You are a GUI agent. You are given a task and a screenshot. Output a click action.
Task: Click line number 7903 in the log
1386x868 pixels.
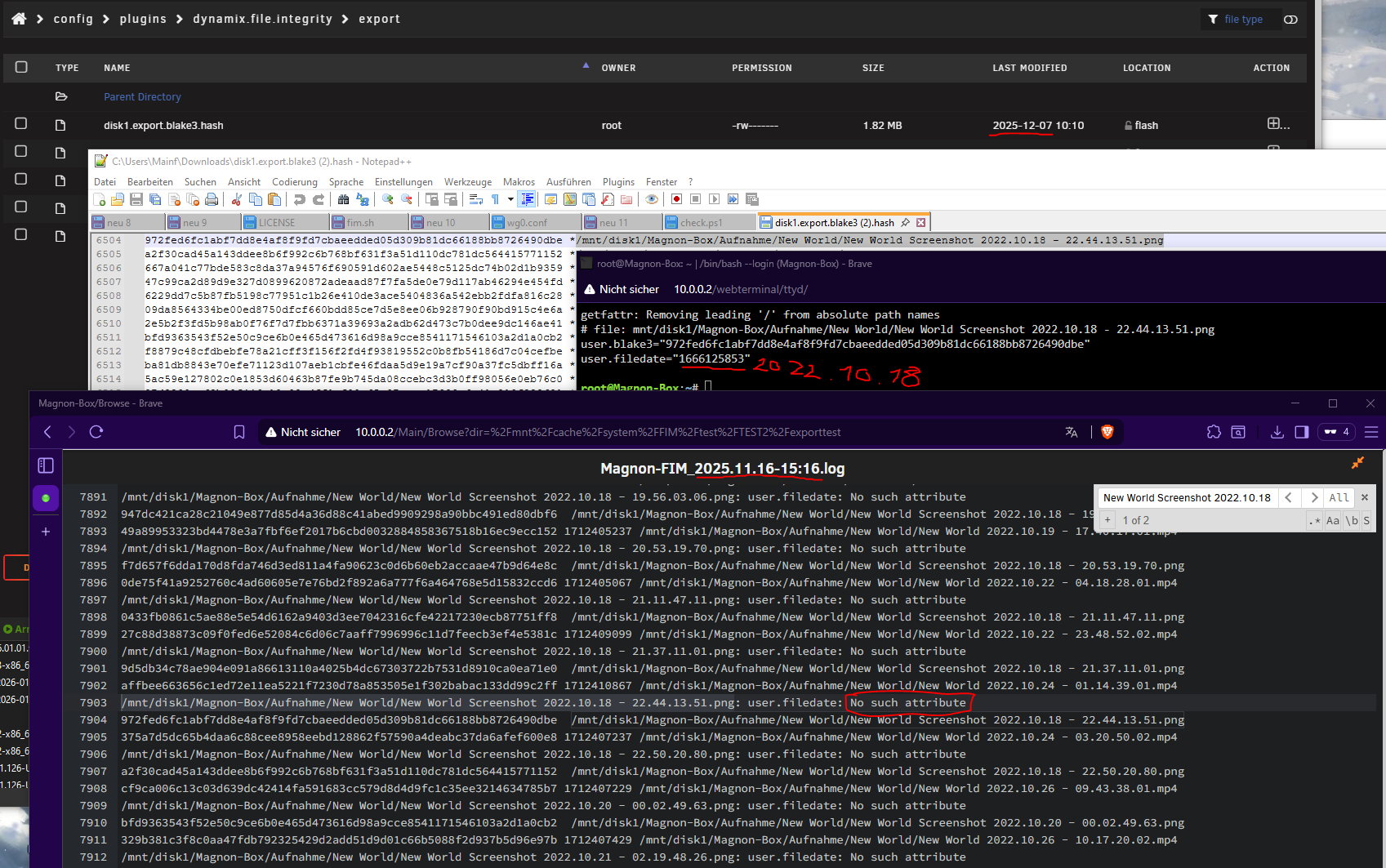[x=93, y=702]
